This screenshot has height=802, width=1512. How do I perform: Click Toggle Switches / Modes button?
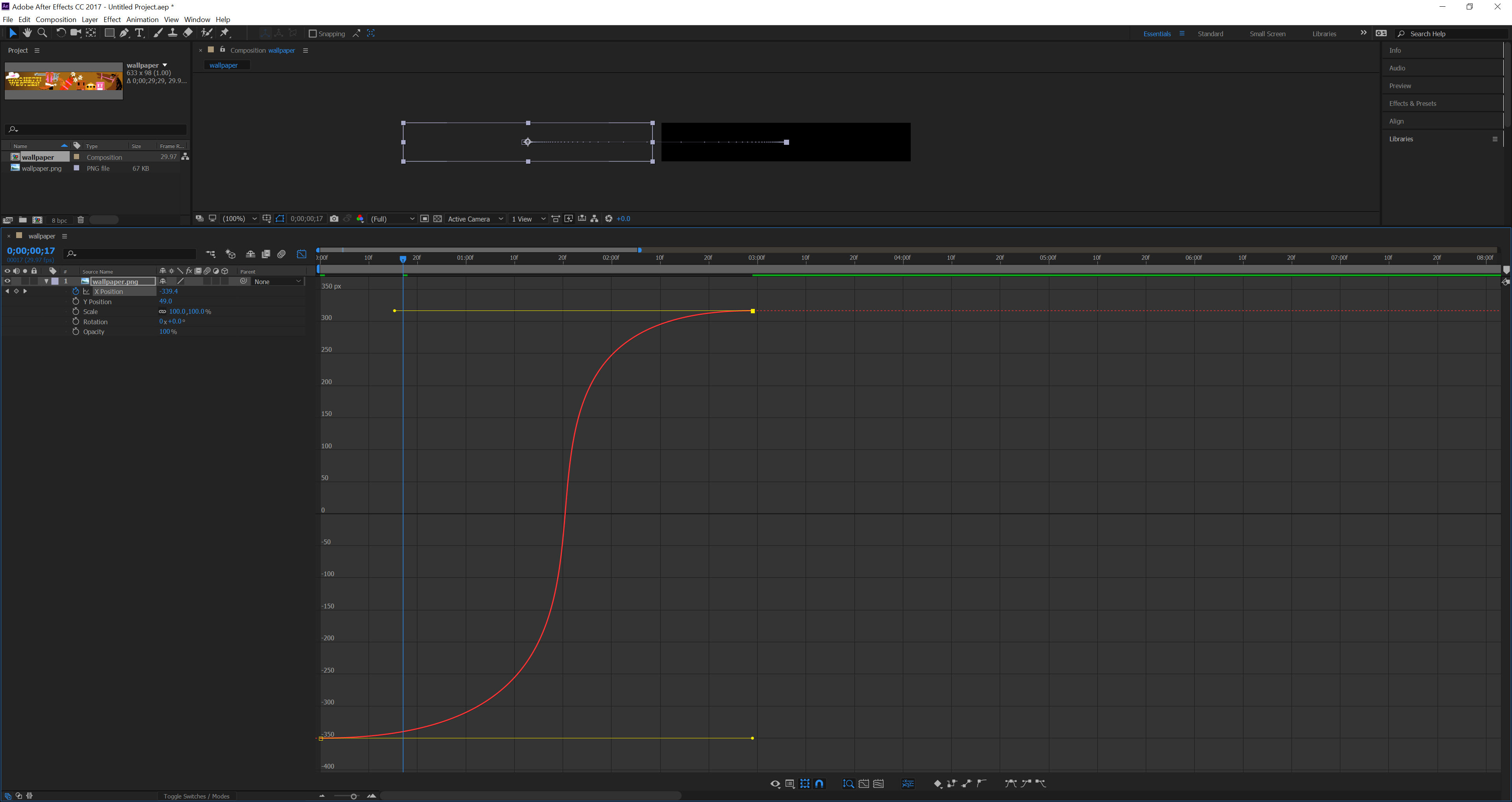196,796
